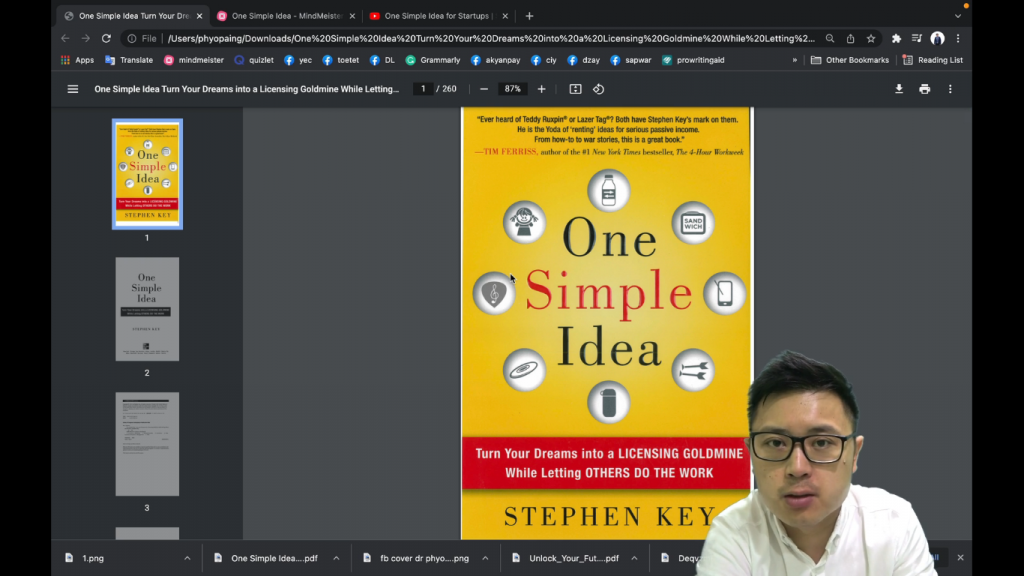The image size is (1024, 576).
Task: Open the Reading List
Action: [933, 60]
